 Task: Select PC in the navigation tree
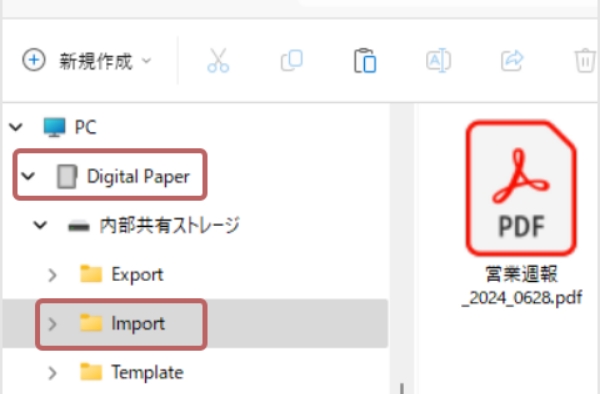85,127
